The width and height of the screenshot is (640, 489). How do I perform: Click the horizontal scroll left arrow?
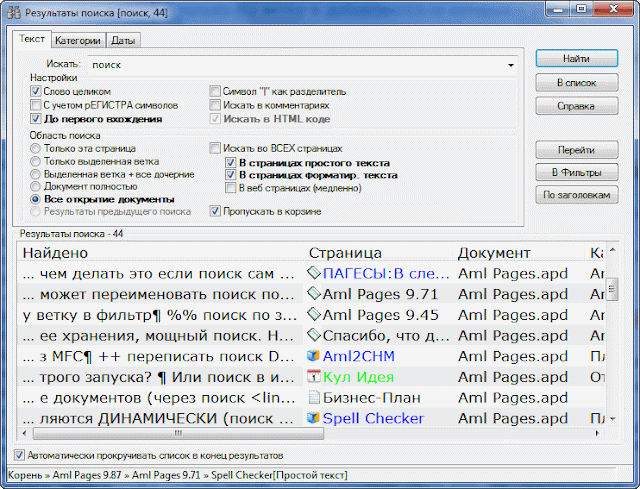tap(24, 433)
